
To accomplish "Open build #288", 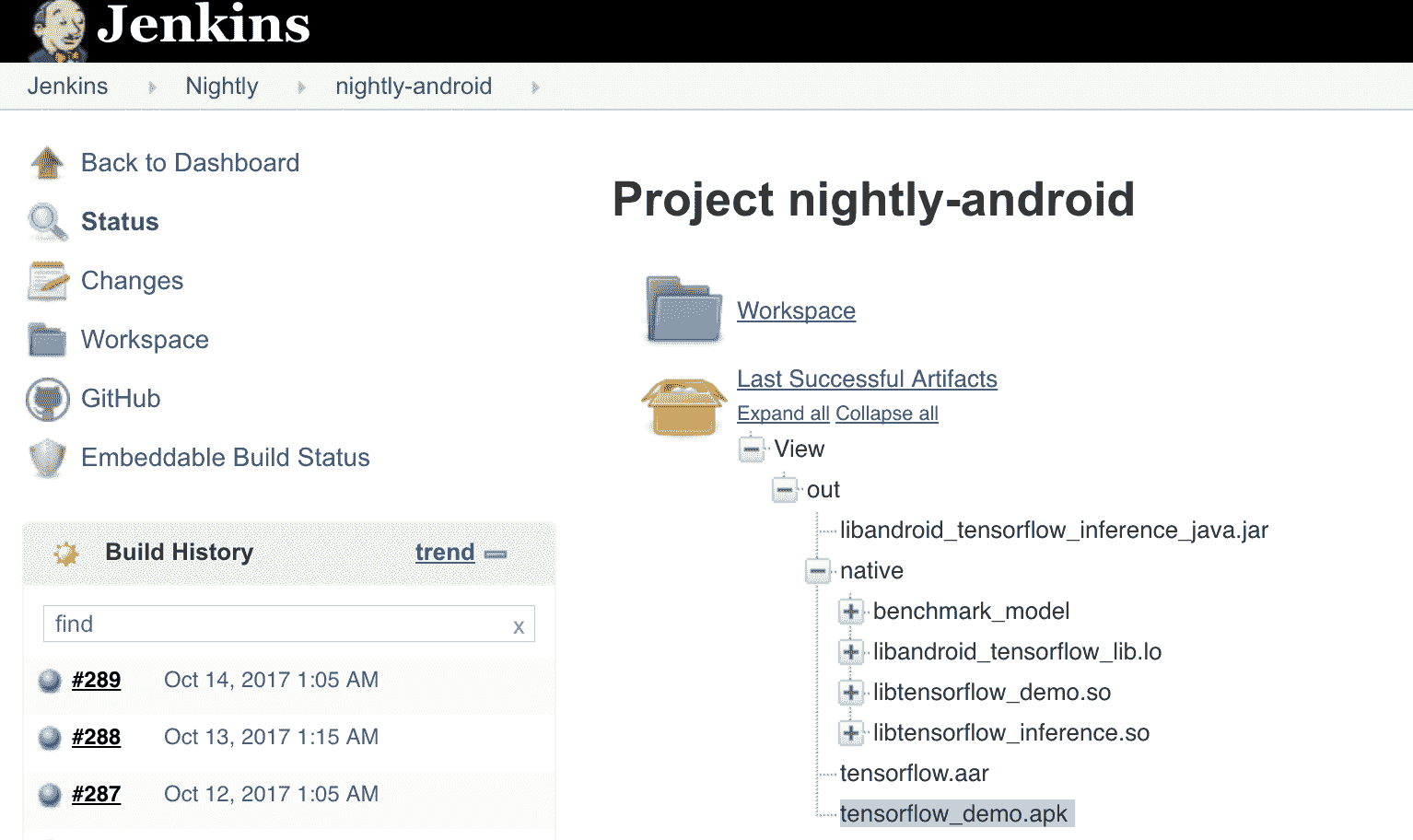I will coord(96,738).
